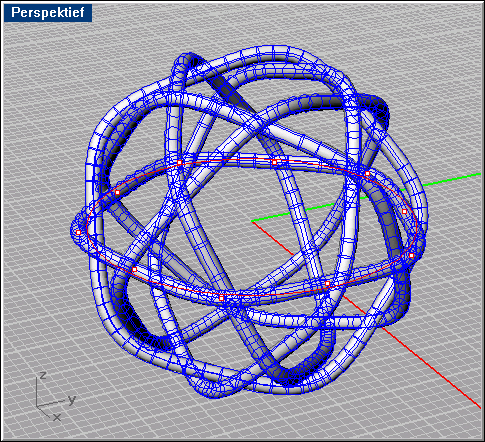Screen dimensions: 485x442
Task: Select the upper-left control point between leftmost and top points
Action: click(117, 192)
